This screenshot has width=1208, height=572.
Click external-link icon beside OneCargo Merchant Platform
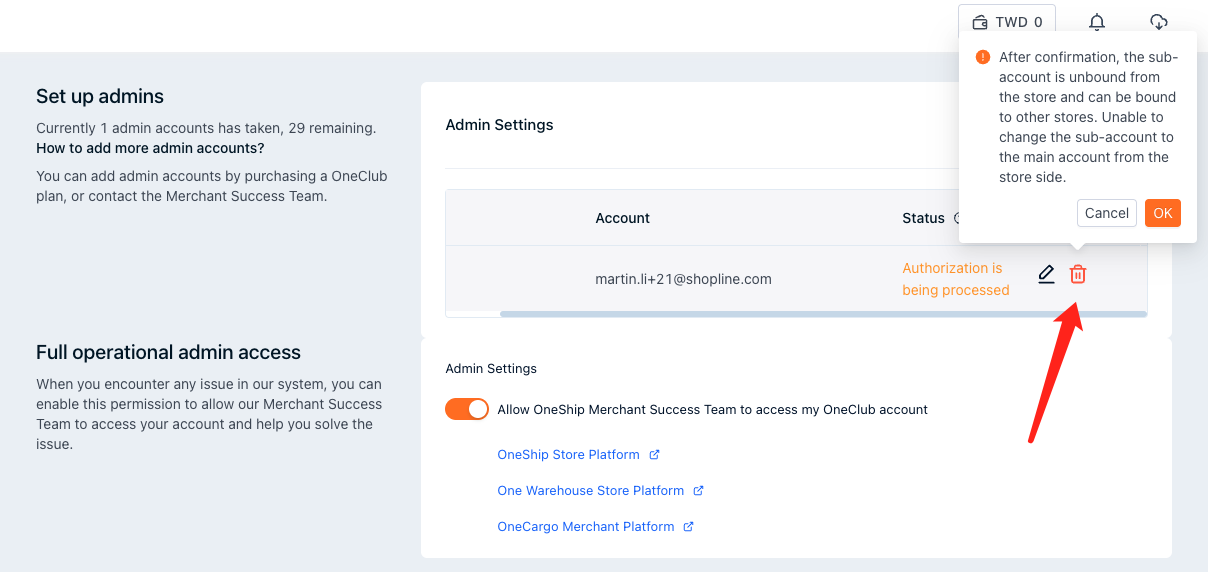coord(688,527)
